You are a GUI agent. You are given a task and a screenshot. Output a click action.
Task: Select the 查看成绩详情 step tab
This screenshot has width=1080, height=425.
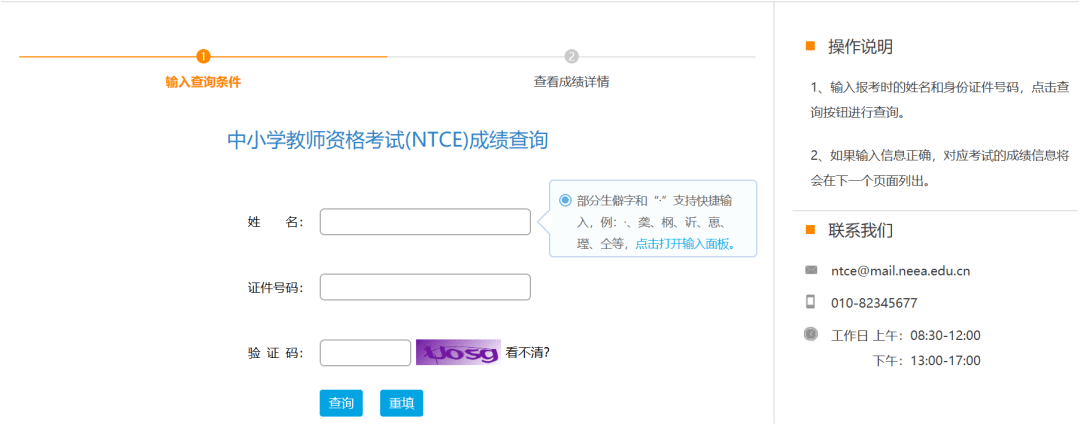pyautogui.click(x=571, y=82)
